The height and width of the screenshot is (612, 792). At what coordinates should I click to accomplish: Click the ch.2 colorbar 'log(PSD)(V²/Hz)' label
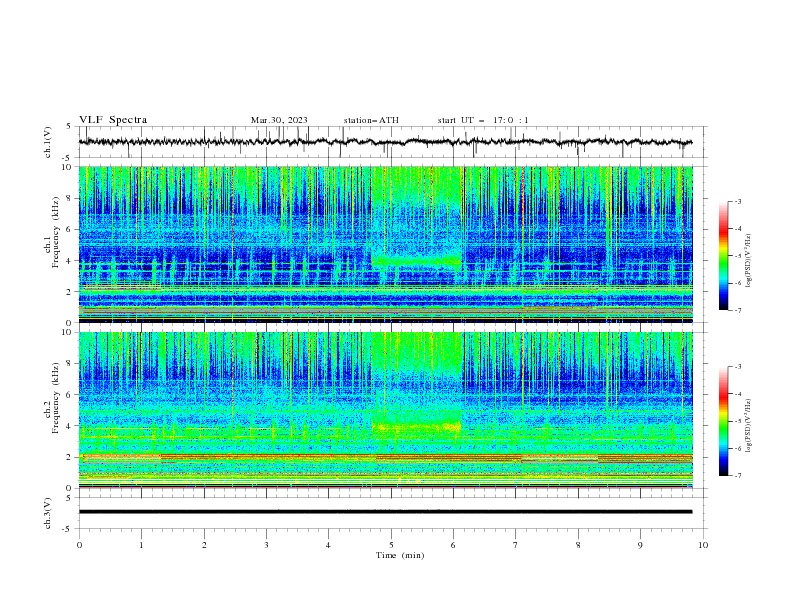[749, 426]
